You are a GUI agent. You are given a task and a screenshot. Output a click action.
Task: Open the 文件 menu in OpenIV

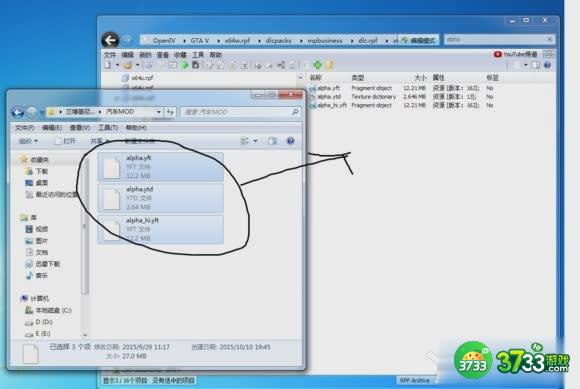(x=110, y=55)
